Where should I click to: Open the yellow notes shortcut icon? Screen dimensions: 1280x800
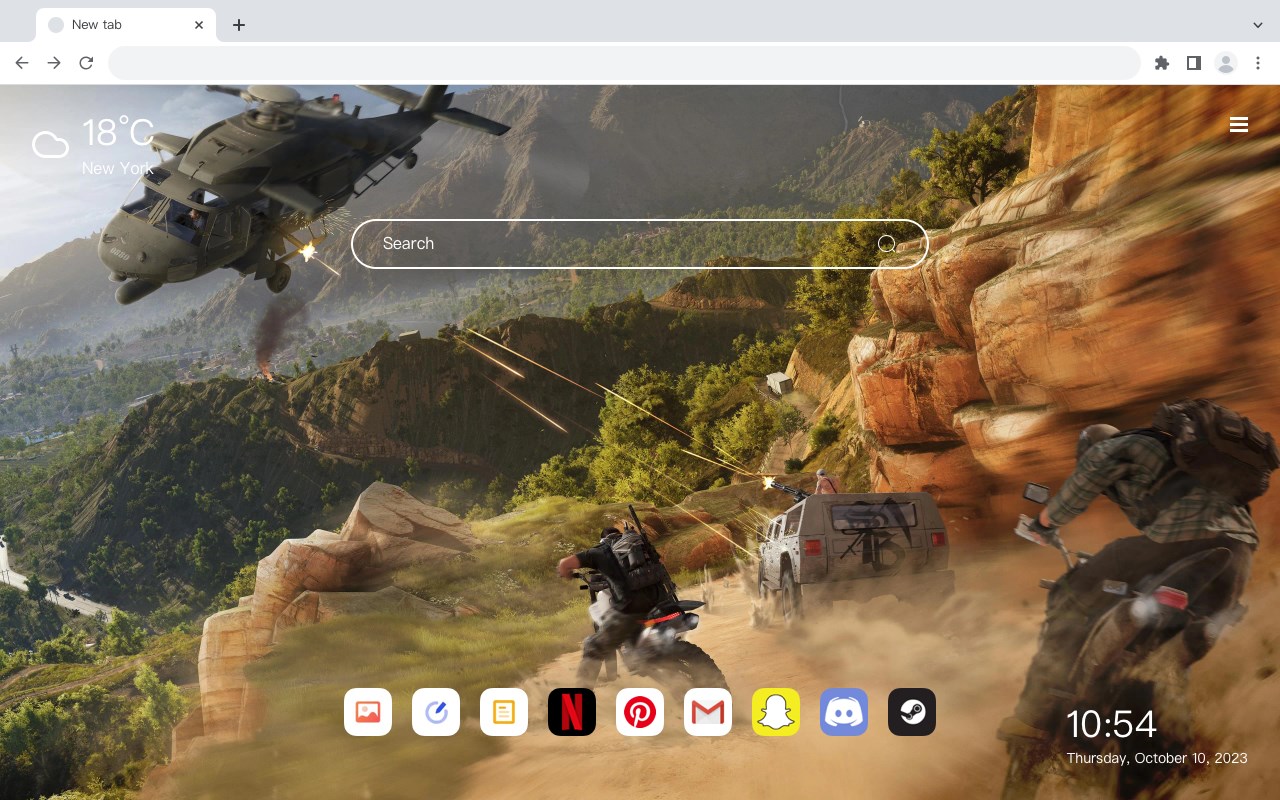click(x=504, y=712)
